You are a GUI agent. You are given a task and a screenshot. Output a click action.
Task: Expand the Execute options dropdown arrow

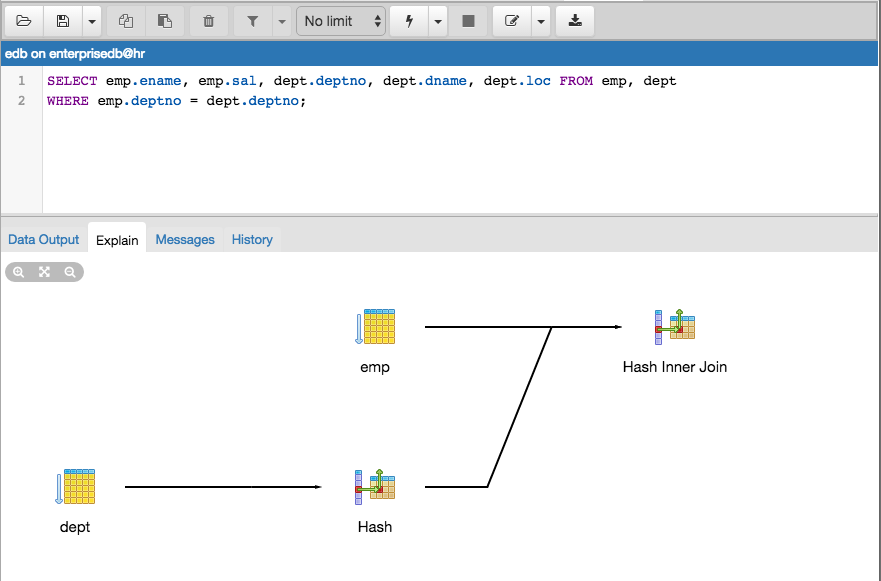[438, 21]
